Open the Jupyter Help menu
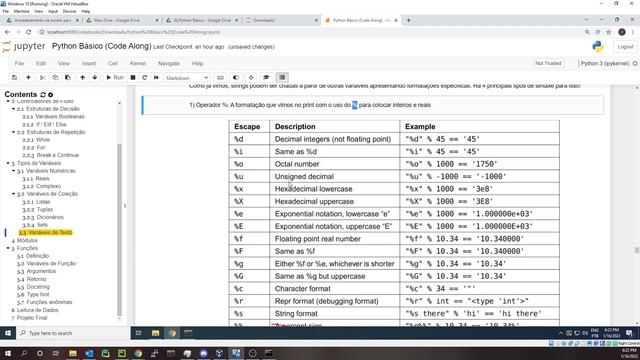 point(198,63)
